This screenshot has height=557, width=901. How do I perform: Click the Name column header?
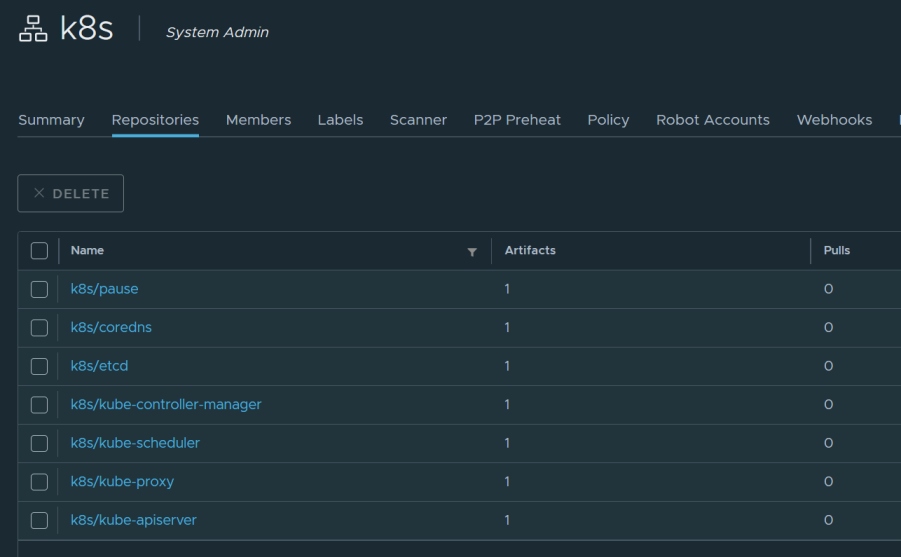coord(87,250)
